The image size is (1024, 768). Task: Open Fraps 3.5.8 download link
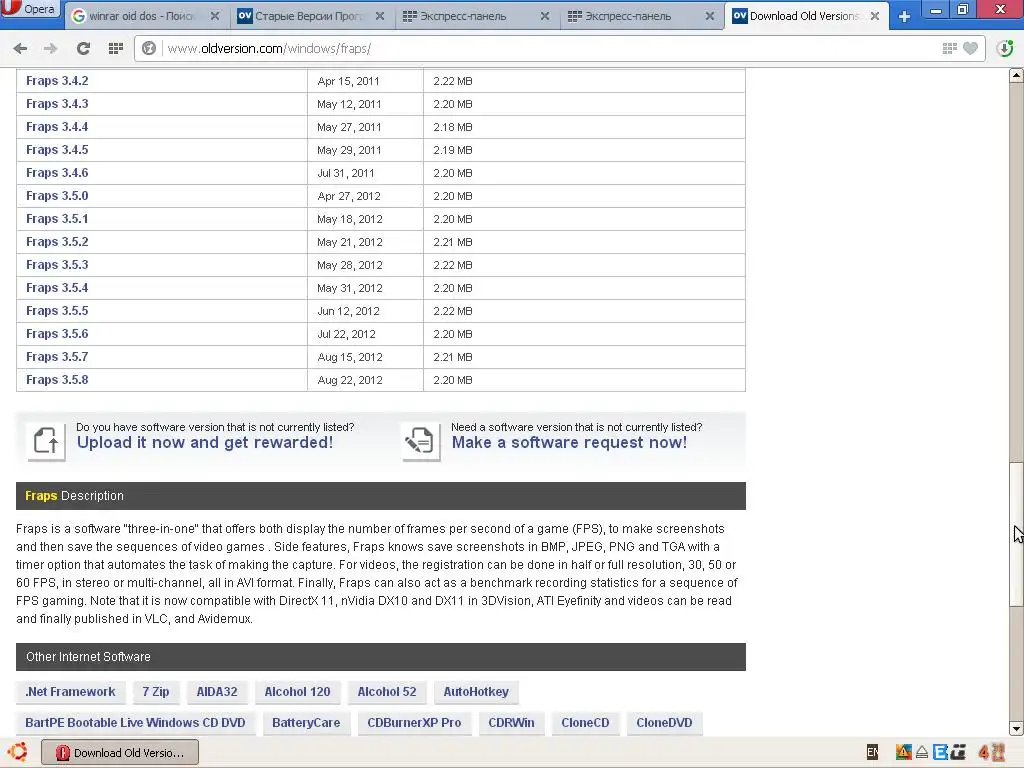click(57, 379)
